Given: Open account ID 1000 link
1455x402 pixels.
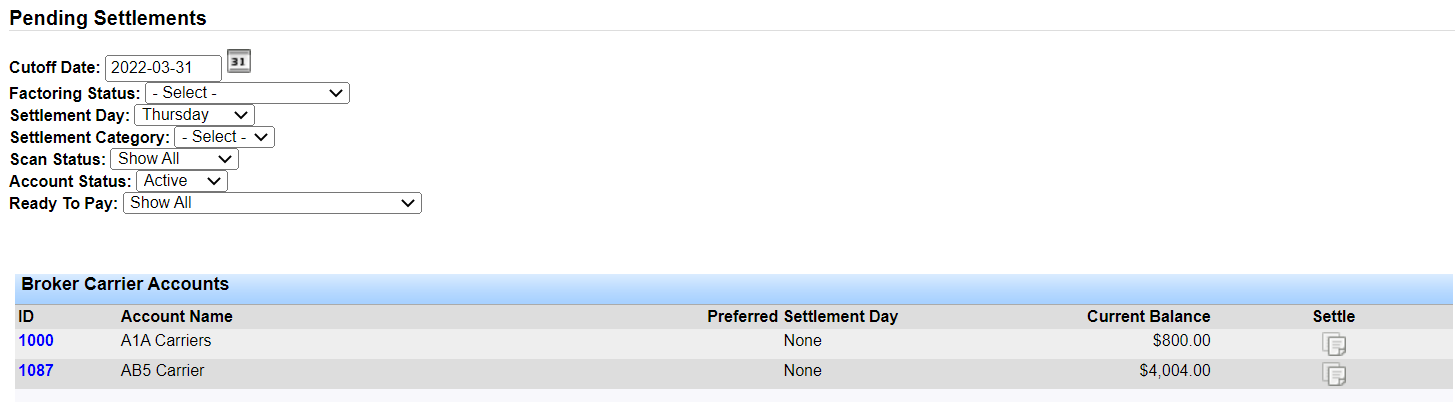Looking at the screenshot, I should tap(36, 341).
